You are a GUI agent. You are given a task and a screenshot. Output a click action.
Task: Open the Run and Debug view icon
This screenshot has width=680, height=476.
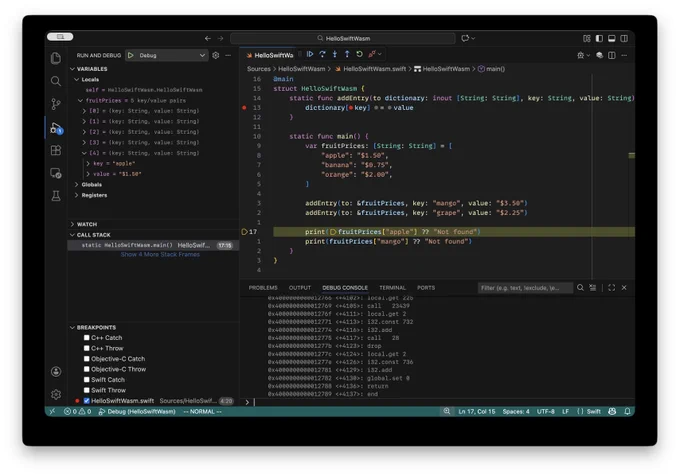pyautogui.click(x=56, y=128)
